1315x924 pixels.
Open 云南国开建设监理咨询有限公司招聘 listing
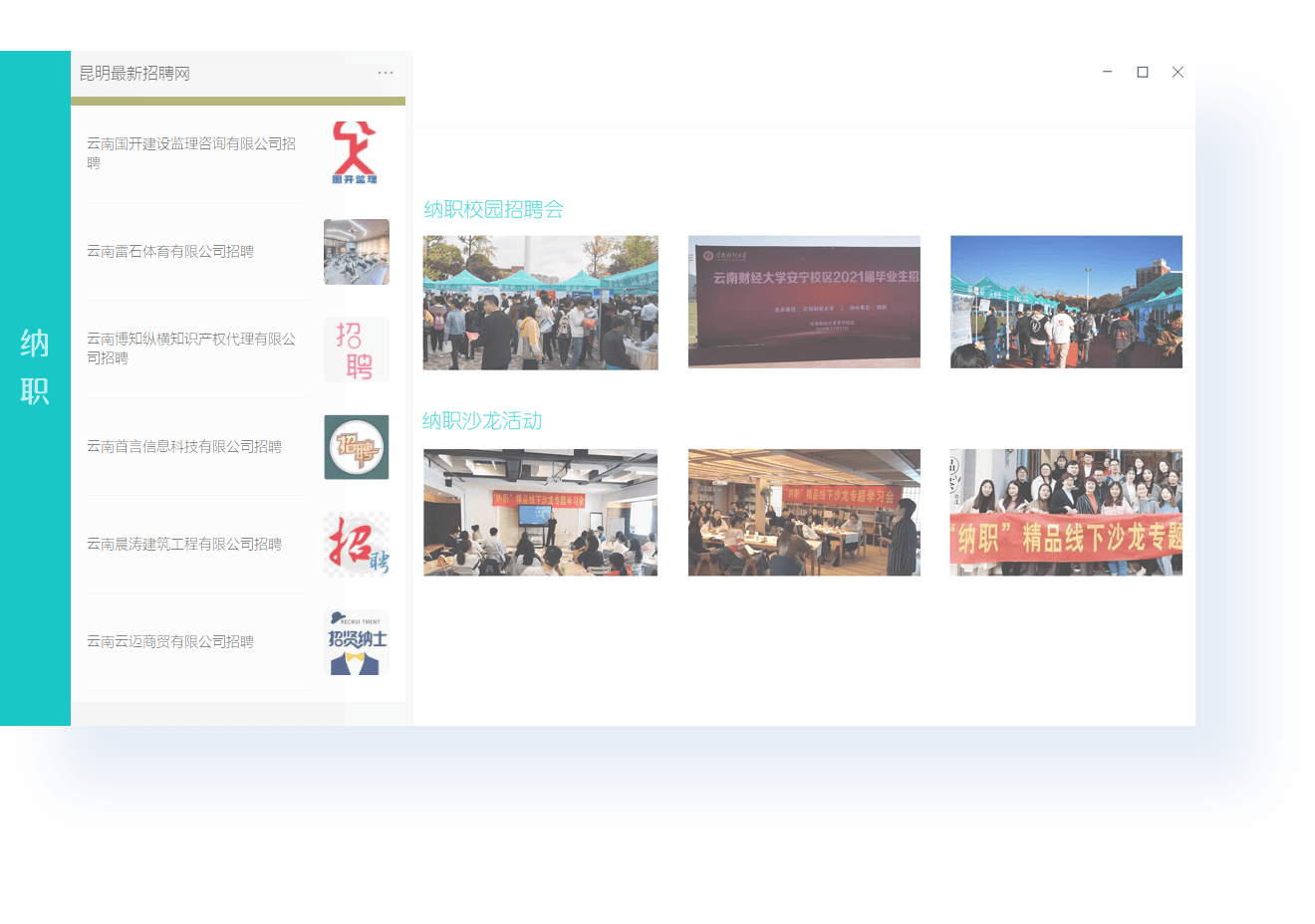point(190,153)
